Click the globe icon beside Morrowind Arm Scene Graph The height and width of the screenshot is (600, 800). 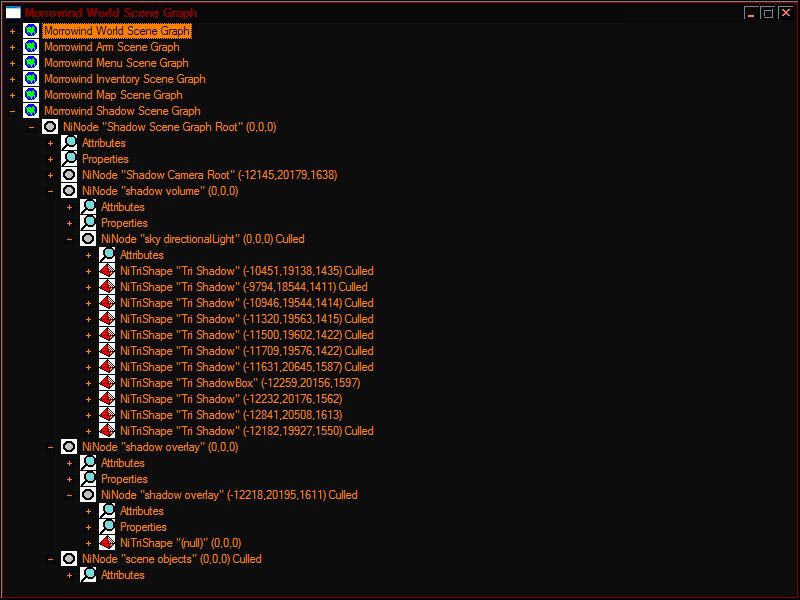[x=31, y=47]
